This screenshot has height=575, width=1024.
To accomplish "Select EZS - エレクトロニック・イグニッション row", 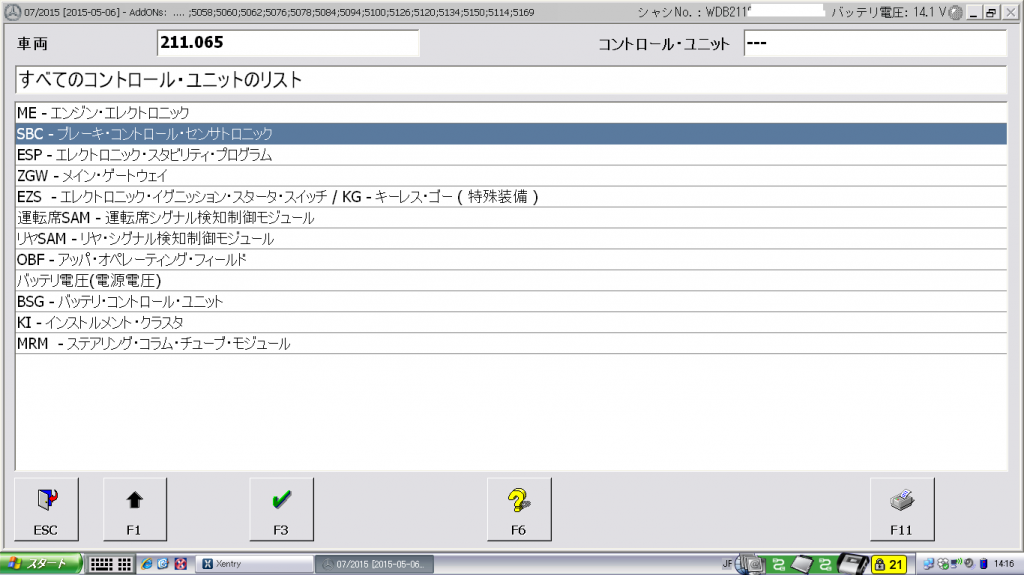I will click(511, 197).
